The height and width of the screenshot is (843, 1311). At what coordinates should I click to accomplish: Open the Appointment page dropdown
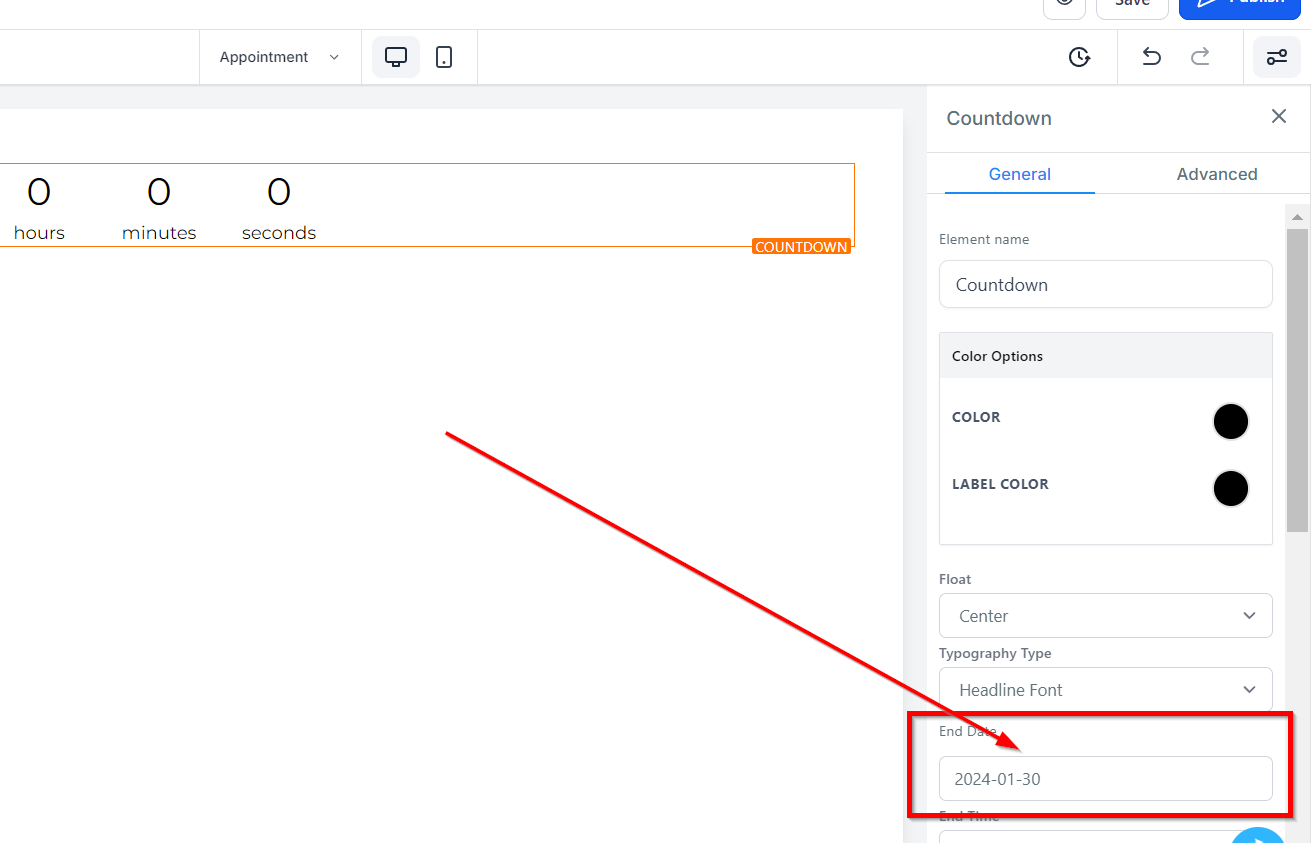pyautogui.click(x=279, y=57)
